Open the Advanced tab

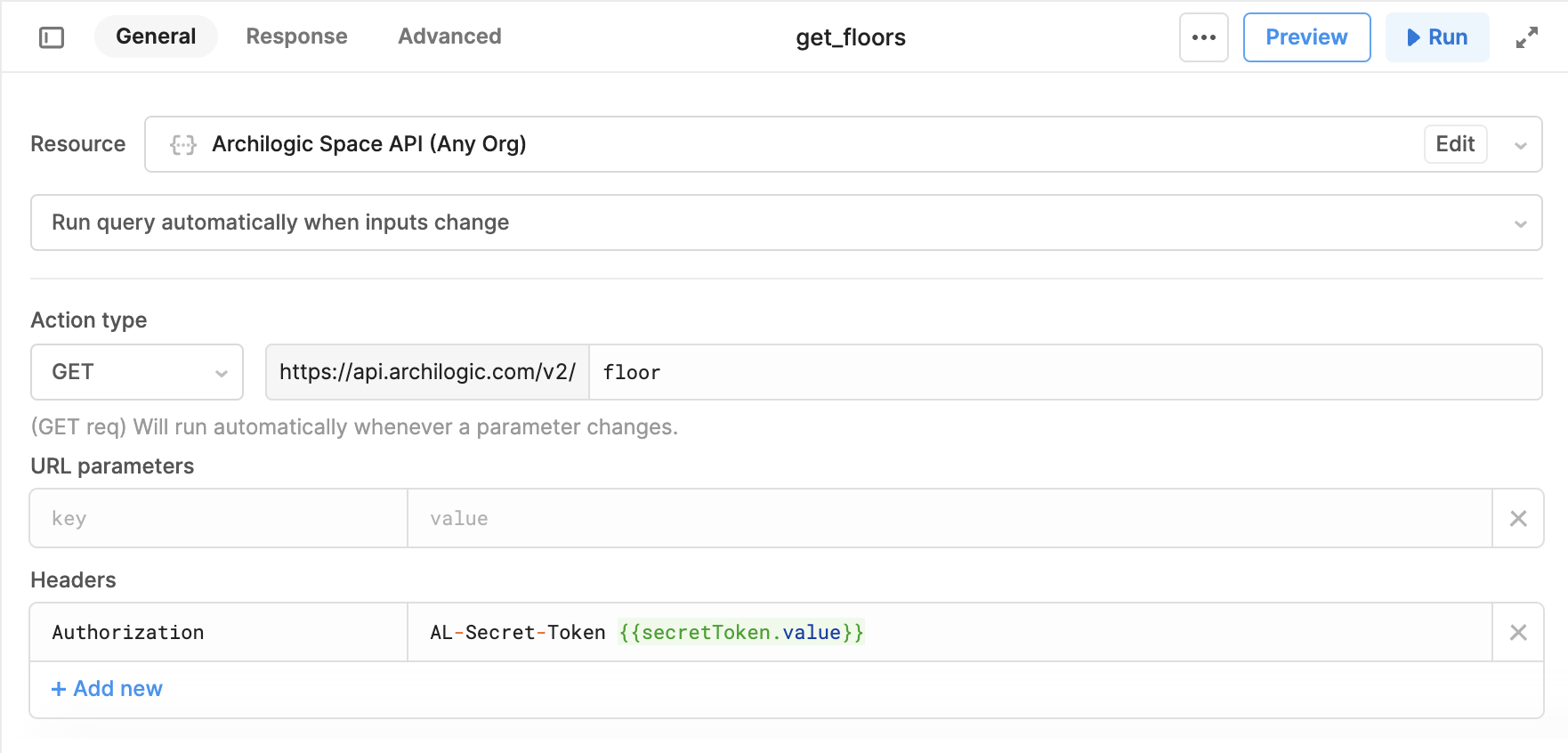tap(449, 36)
